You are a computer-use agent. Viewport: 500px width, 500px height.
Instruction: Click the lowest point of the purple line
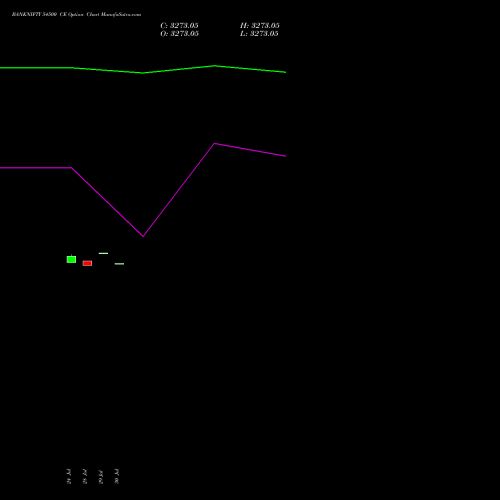click(143, 236)
